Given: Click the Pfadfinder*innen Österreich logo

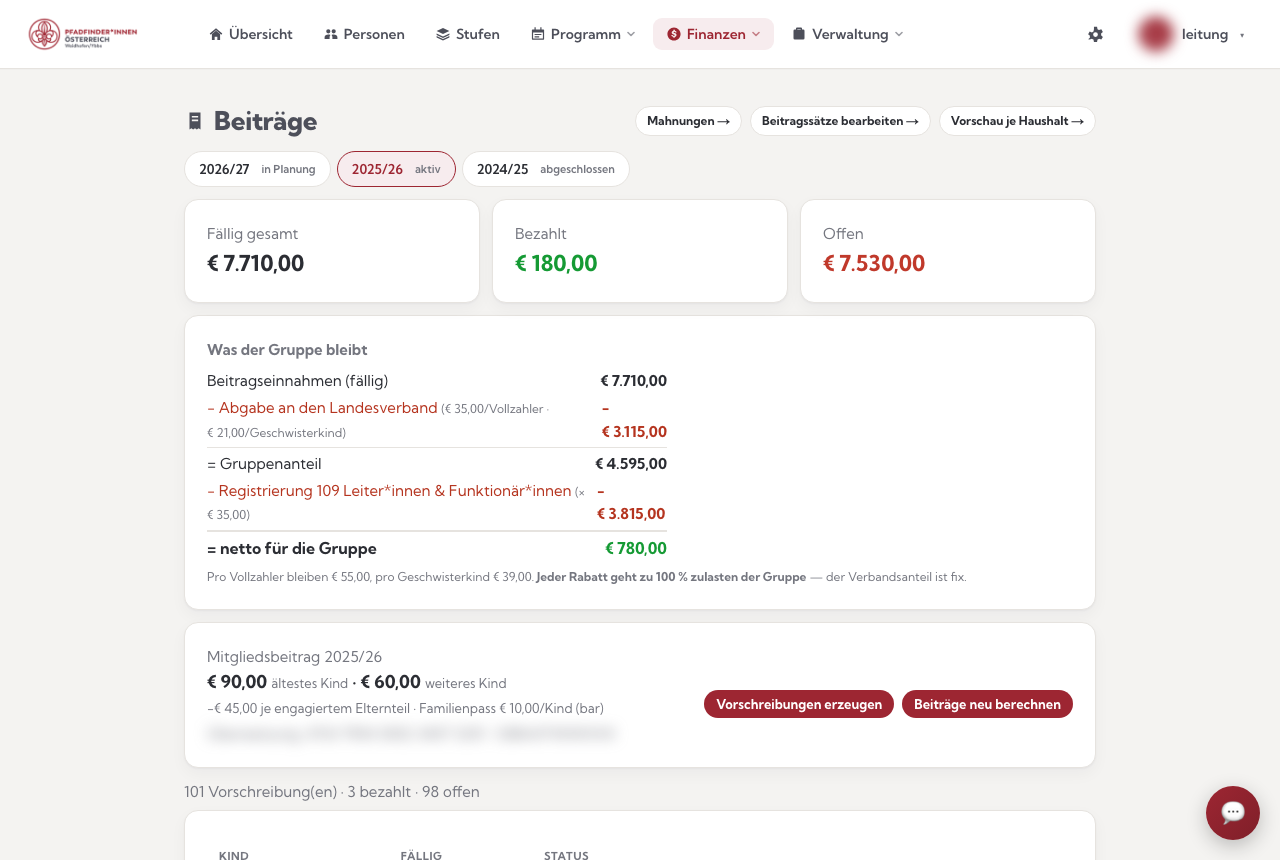Looking at the screenshot, I should (83, 34).
